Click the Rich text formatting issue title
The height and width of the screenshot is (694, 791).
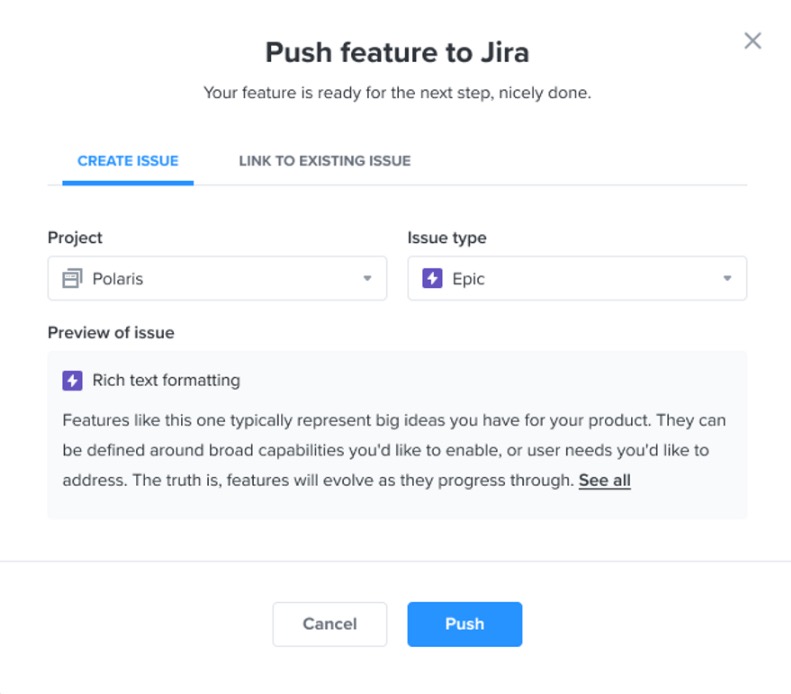pos(166,380)
